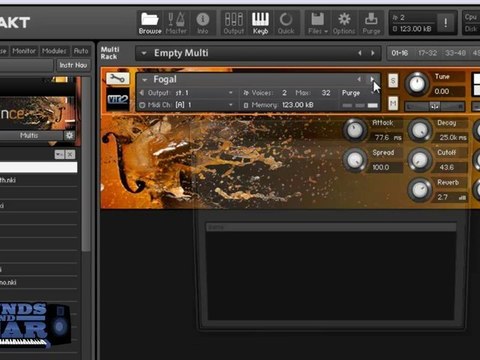The image size is (480, 360).
Task: Click the Memory 123.00 kB readout
Action: click(x=298, y=105)
